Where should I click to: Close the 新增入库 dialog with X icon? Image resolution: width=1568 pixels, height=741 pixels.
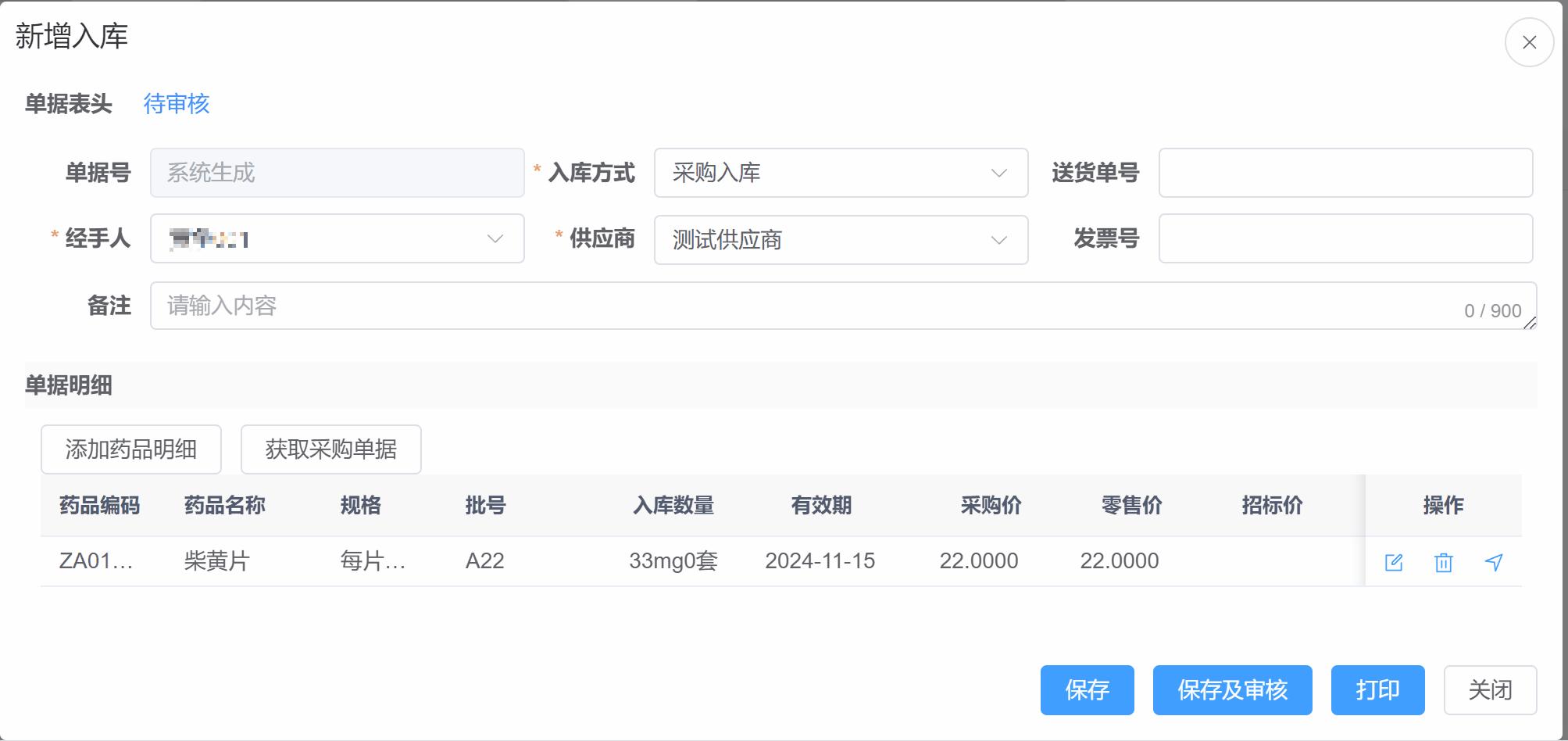tap(1529, 41)
